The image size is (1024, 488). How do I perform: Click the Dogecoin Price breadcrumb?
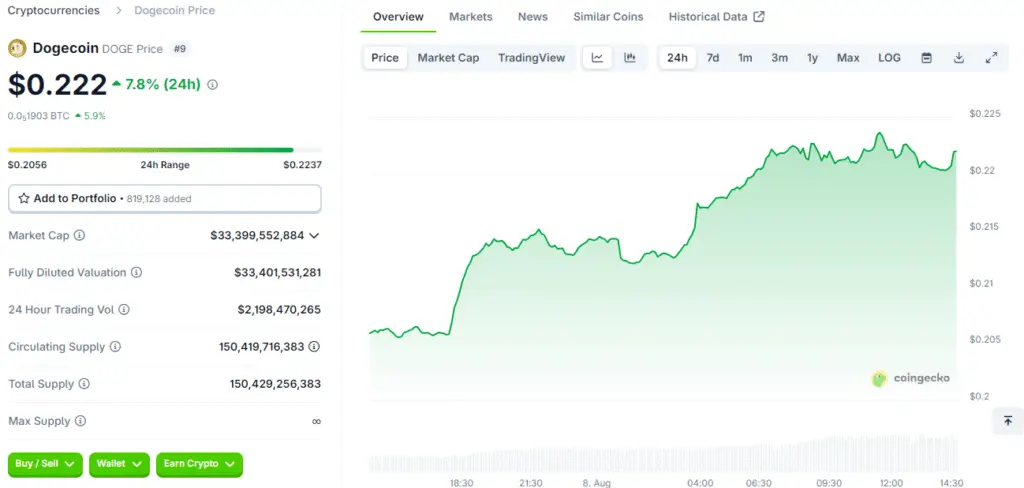(174, 10)
